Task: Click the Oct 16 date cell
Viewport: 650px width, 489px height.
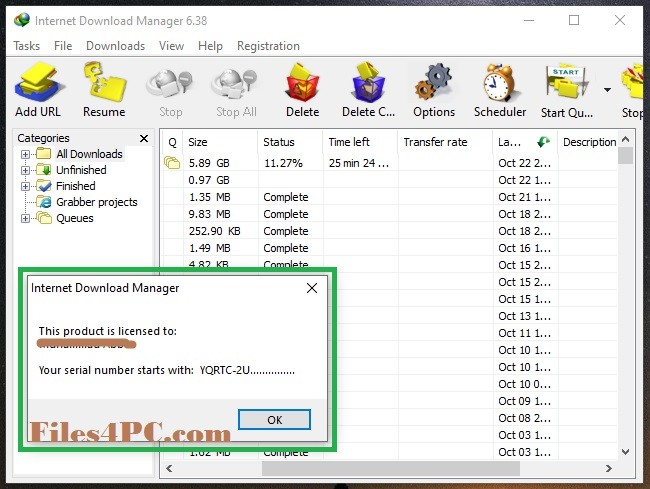Action: tap(524, 248)
